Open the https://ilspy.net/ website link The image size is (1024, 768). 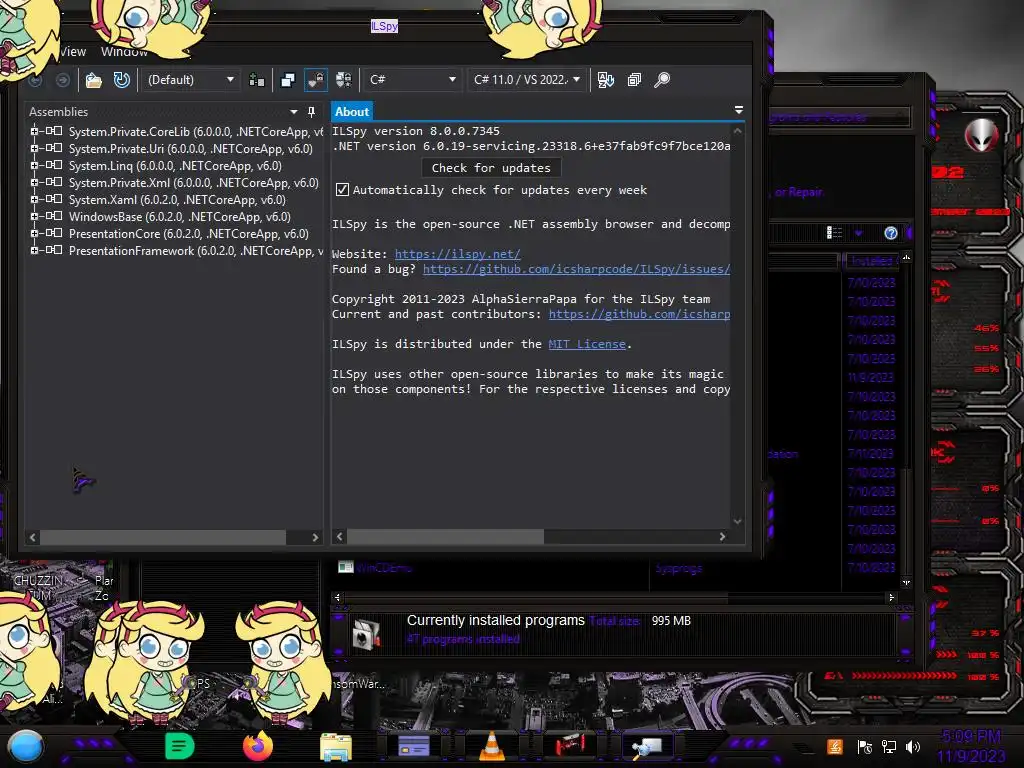point(458,254)
